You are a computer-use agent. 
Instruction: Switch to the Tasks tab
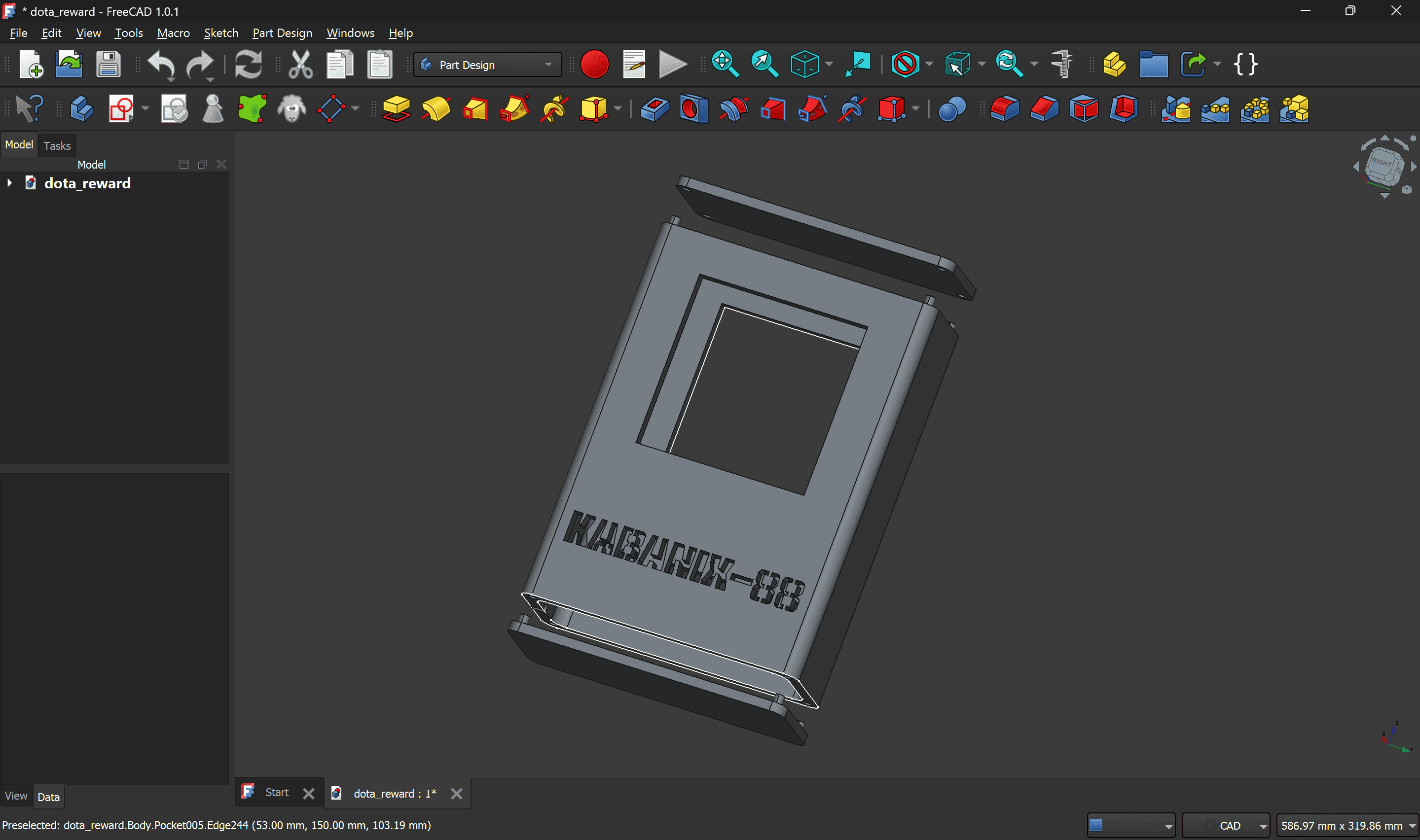pyautogui.click(x=57, y=145)
